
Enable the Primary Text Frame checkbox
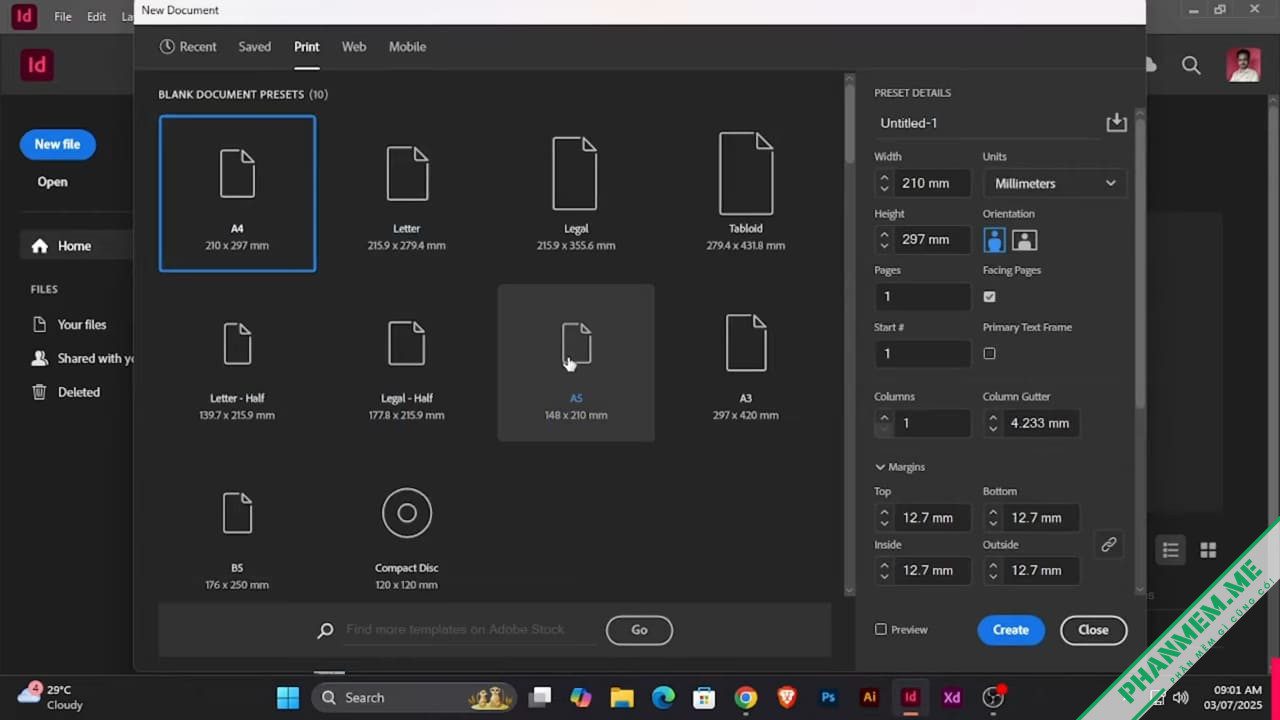coord(989,354)
